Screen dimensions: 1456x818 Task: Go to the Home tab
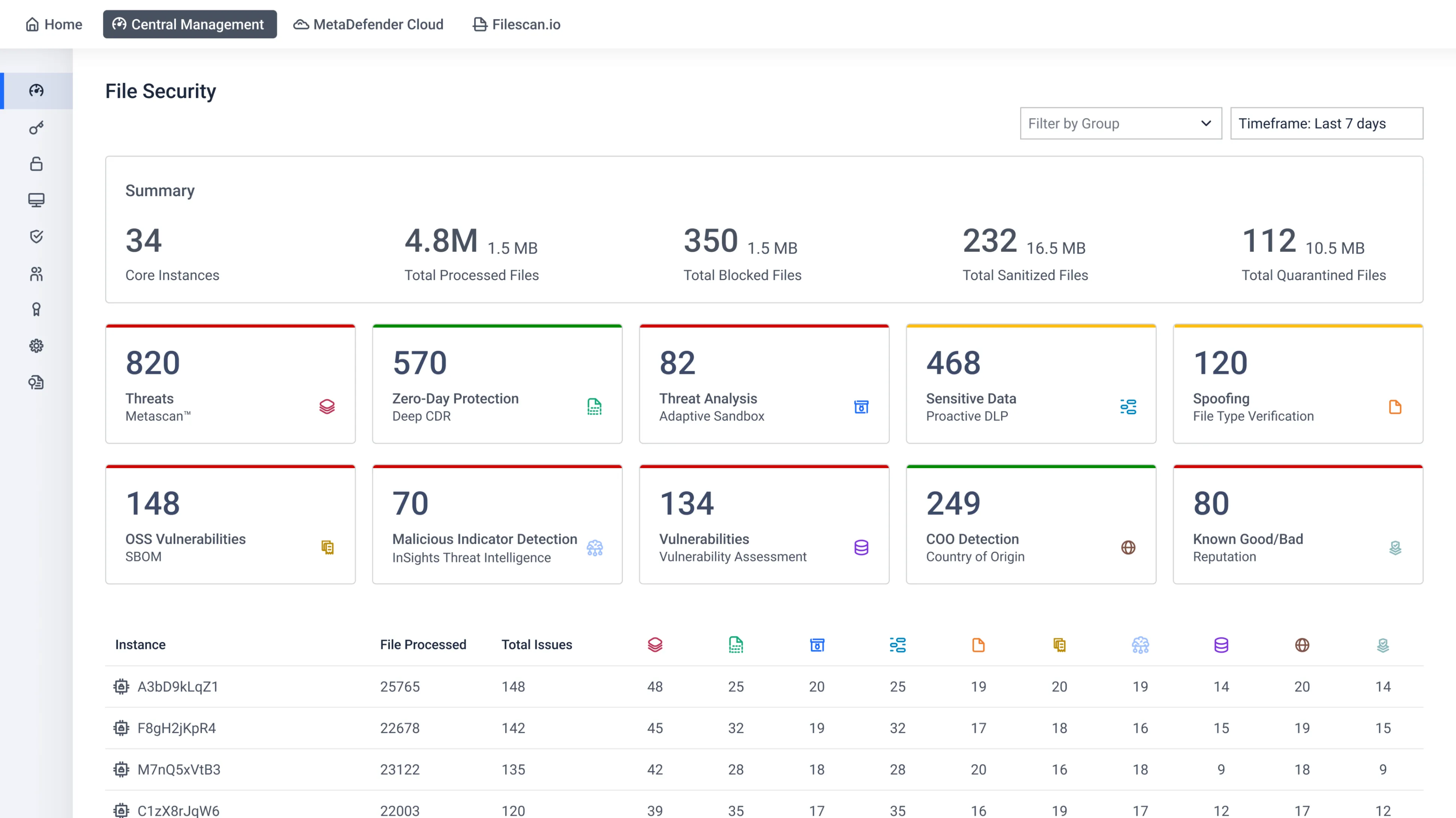[x=54, y=24]
